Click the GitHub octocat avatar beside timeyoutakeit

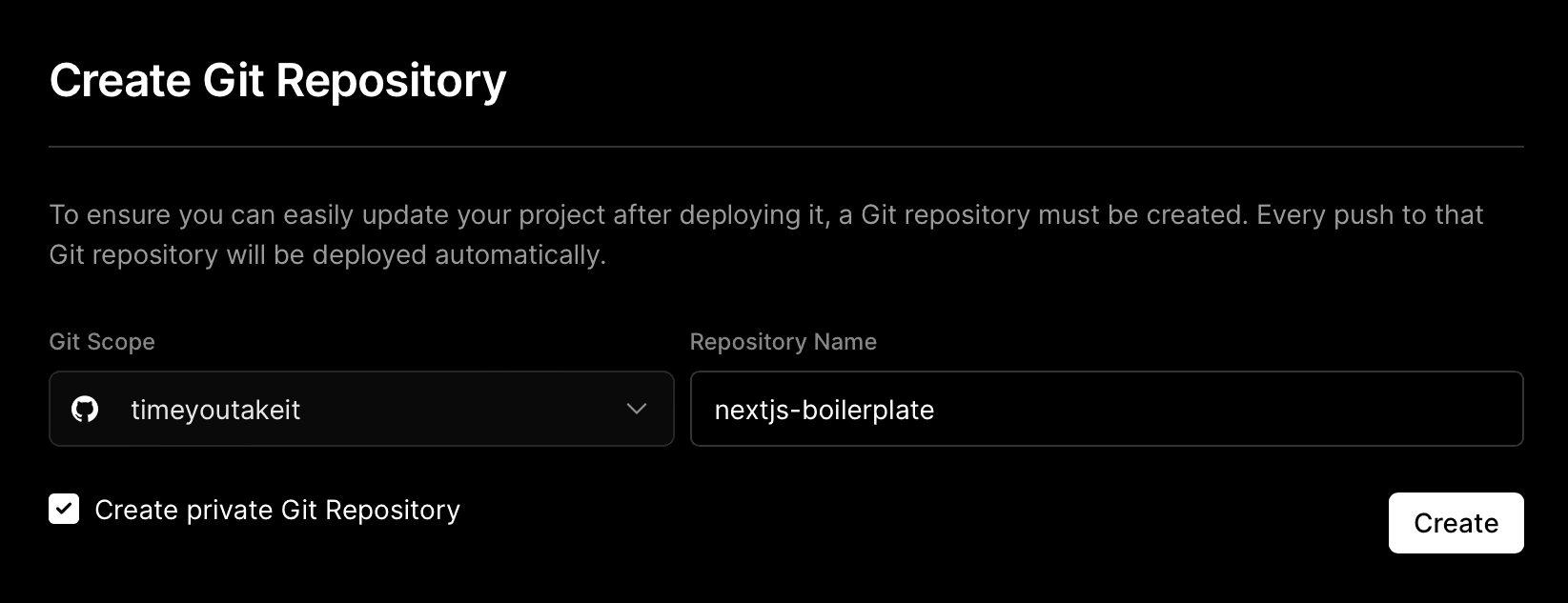86,409
